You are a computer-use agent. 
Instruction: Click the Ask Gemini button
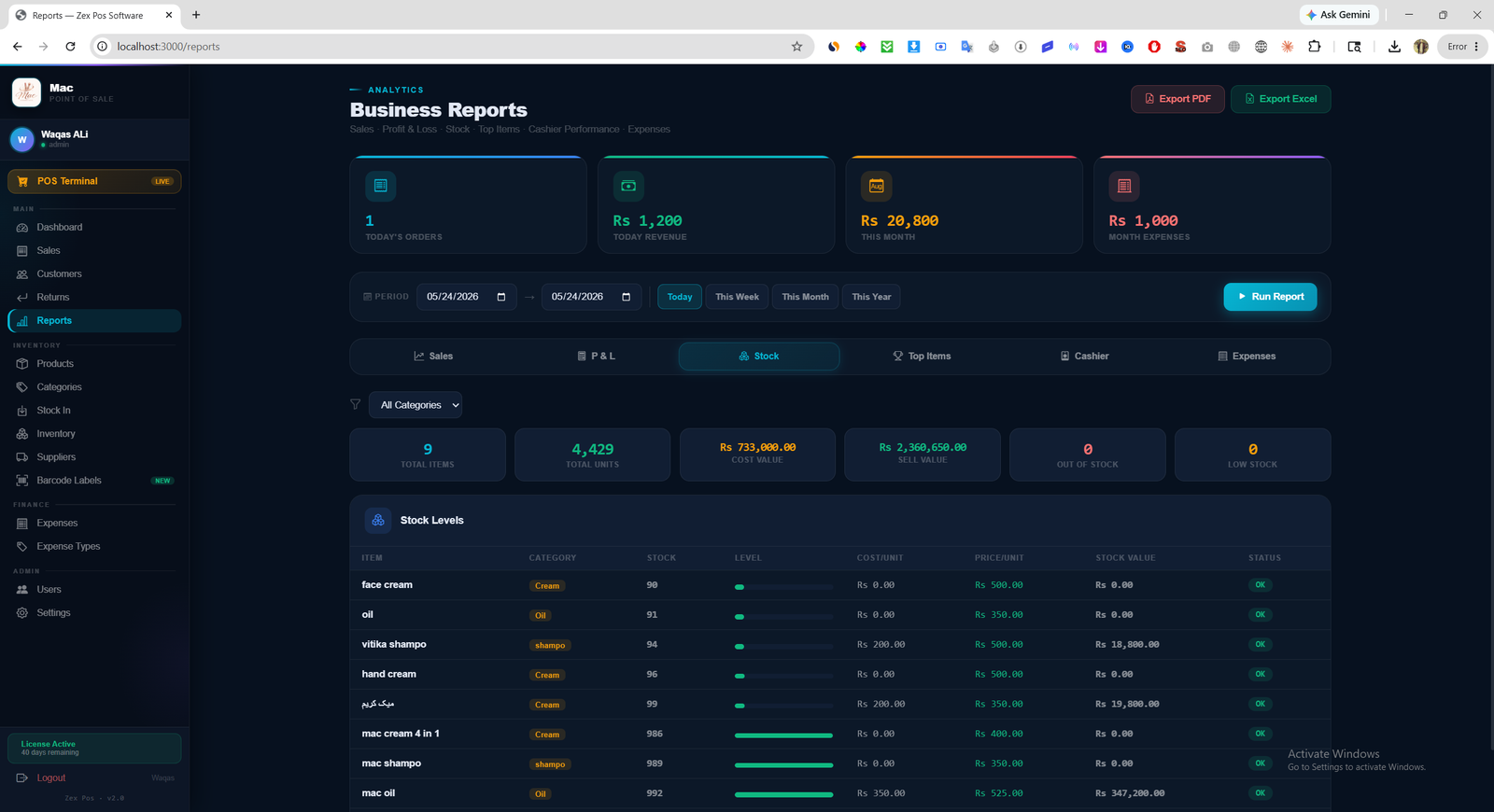pyautogui.click(x=1339, y=15)
